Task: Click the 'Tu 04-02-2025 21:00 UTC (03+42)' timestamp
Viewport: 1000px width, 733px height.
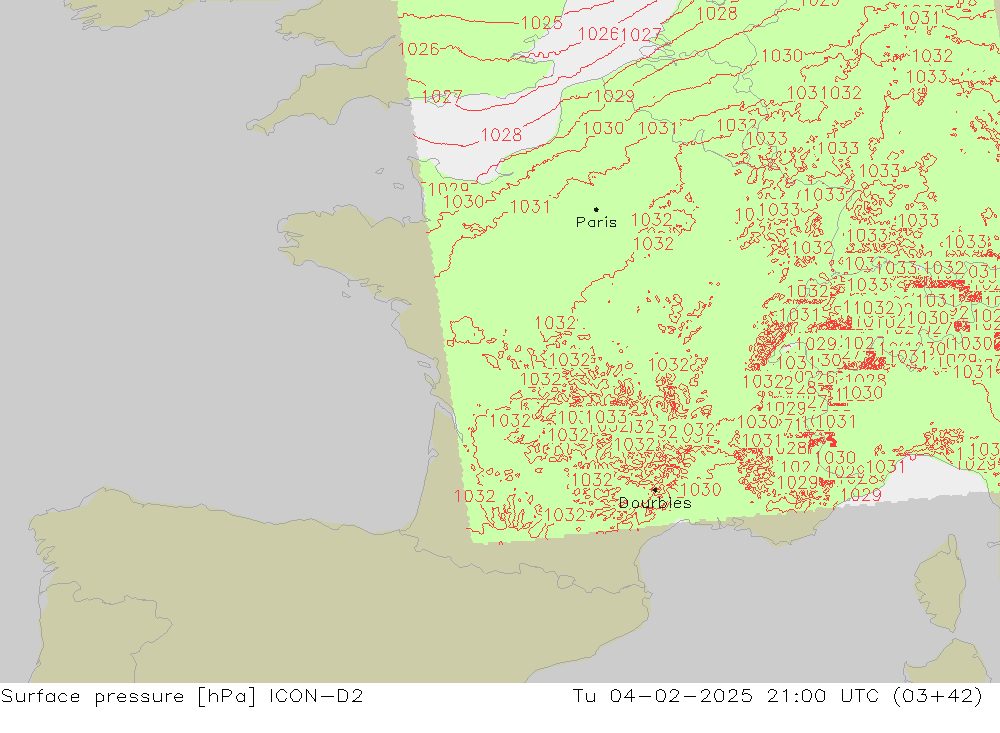Action: point(777,695)
